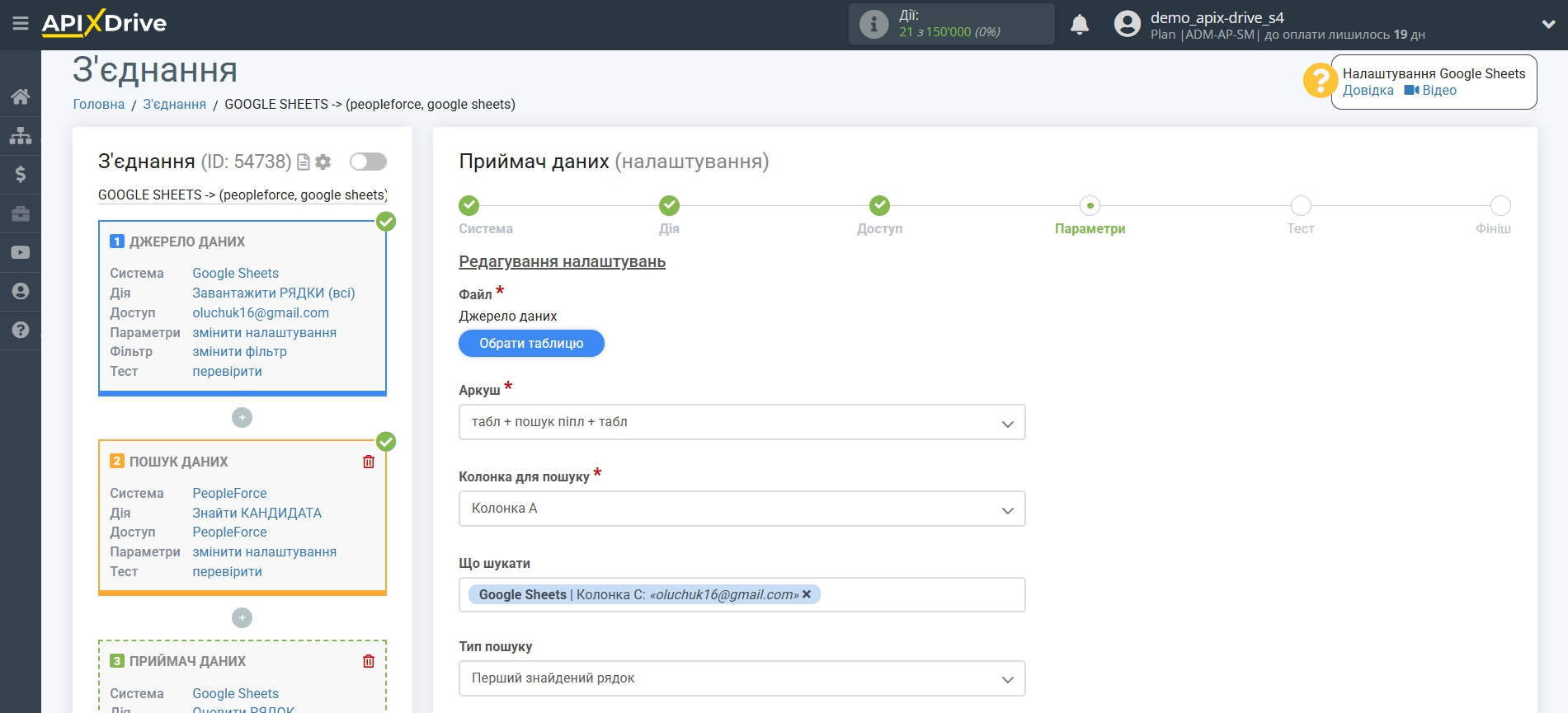Screen dimensions: 1568x713
Task: Open the Довідка help link
Action: point(1368,91)
